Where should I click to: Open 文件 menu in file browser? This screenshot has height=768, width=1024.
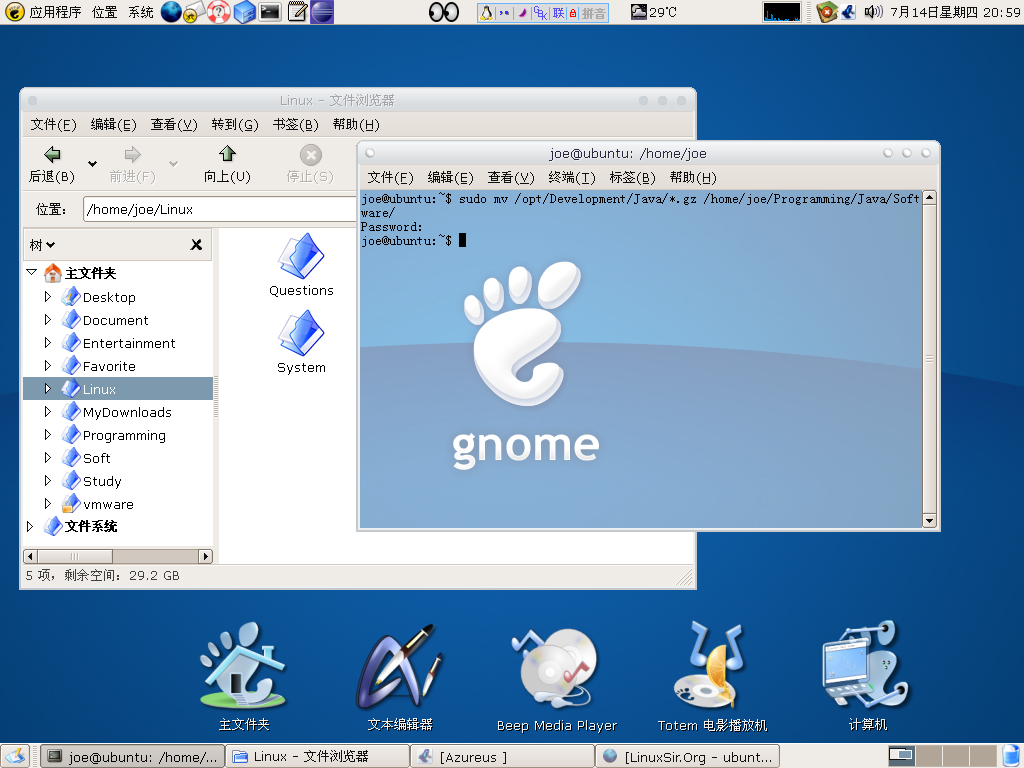pyautogui.click(x=53, y=124)
